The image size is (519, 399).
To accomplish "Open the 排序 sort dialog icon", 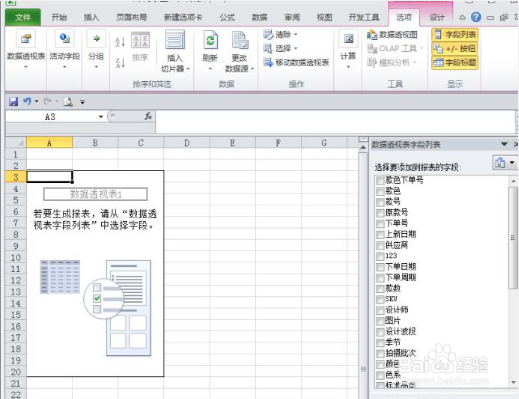I will [x=140, y=41].
